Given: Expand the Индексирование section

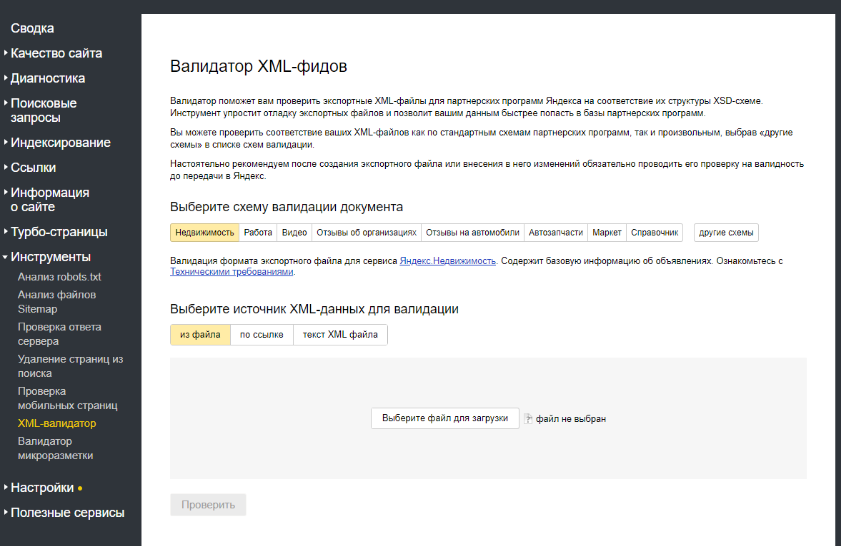Looking at the screenshot, I should tap(60, 143).
